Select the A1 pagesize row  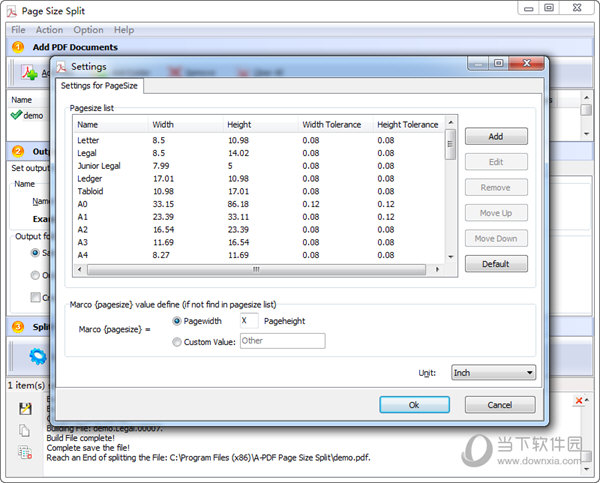coord(259,217)
